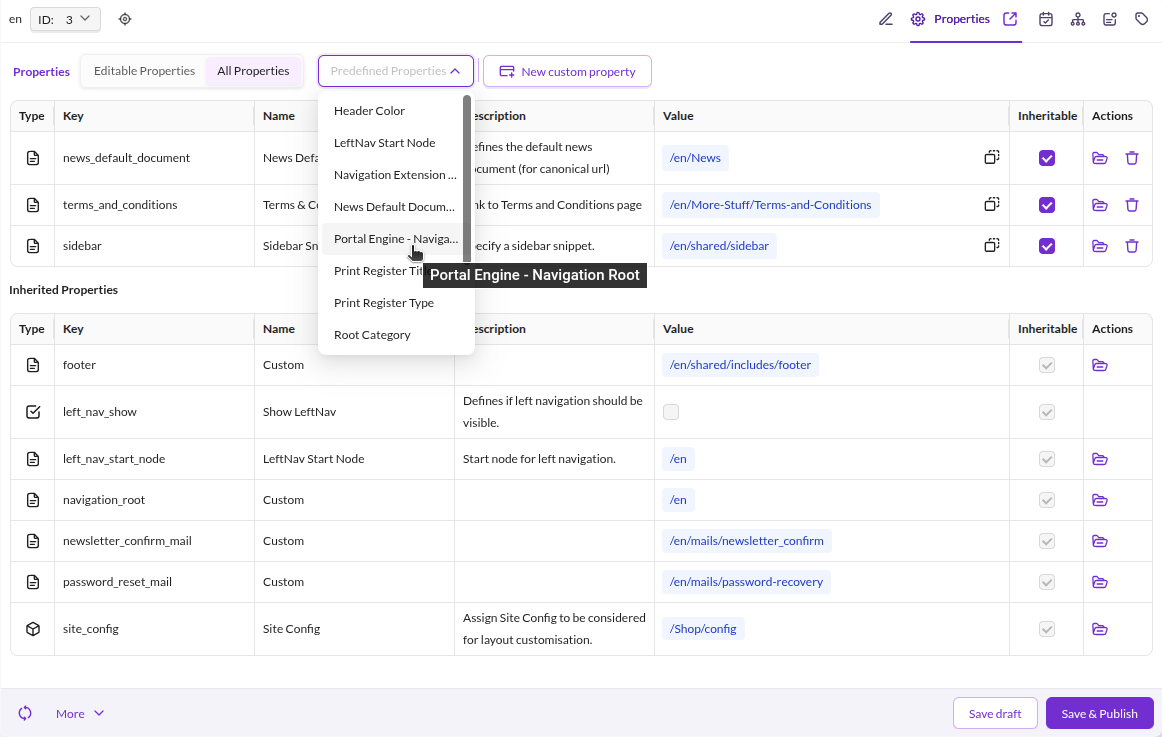Toggle the left_nav_show value checkbox
1162x737 pixels.
(x=671, y=412)
